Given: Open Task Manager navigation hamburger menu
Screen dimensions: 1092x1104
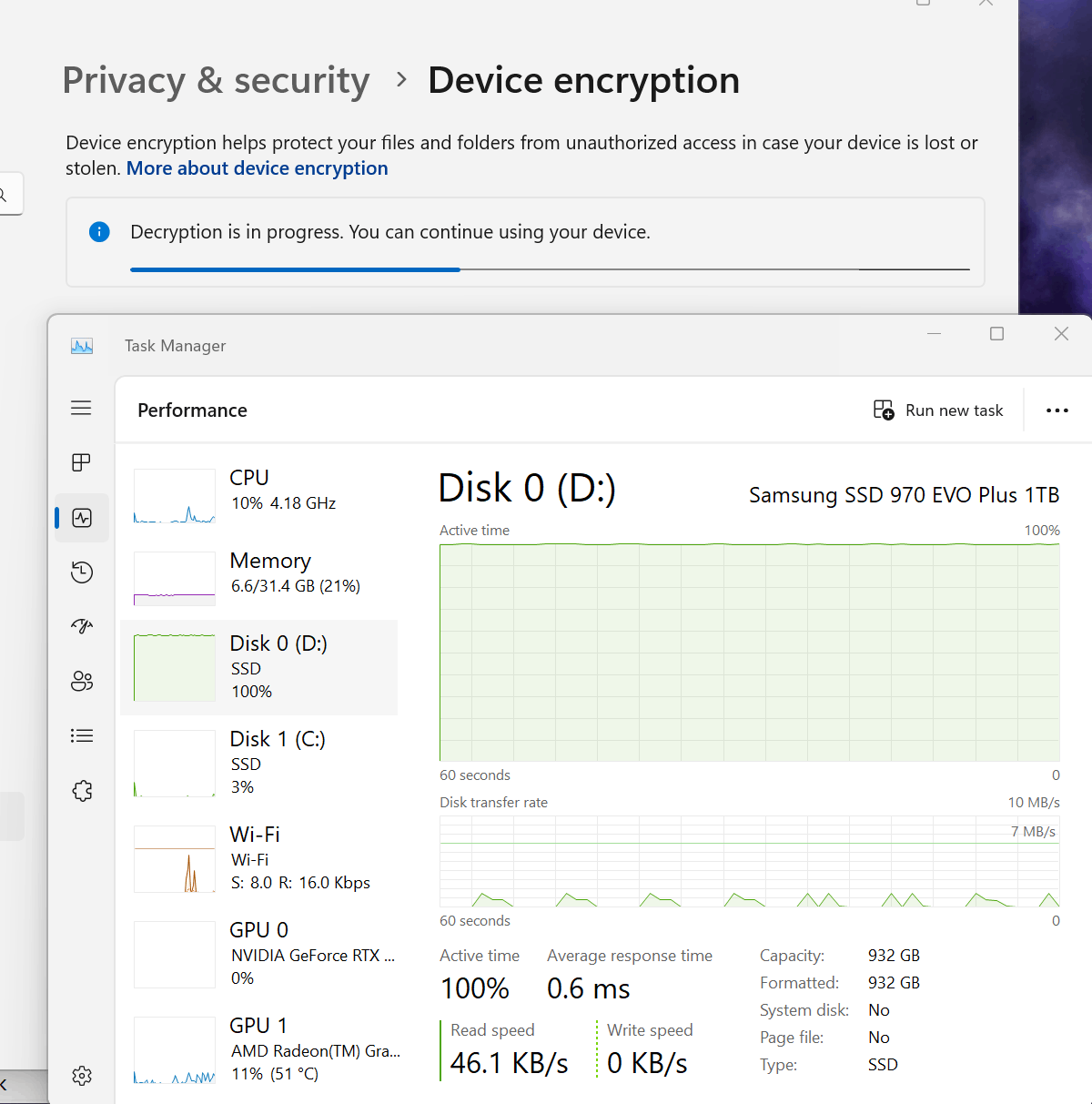Looking at the screenshot, I should [81, 408].
